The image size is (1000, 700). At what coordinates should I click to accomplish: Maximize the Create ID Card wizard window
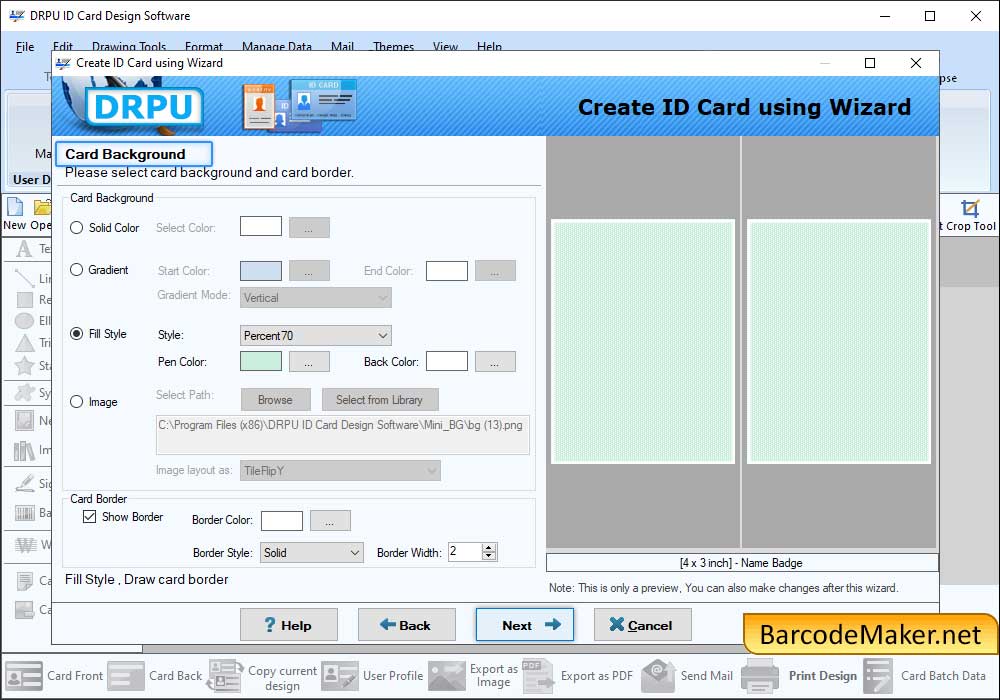869,62
